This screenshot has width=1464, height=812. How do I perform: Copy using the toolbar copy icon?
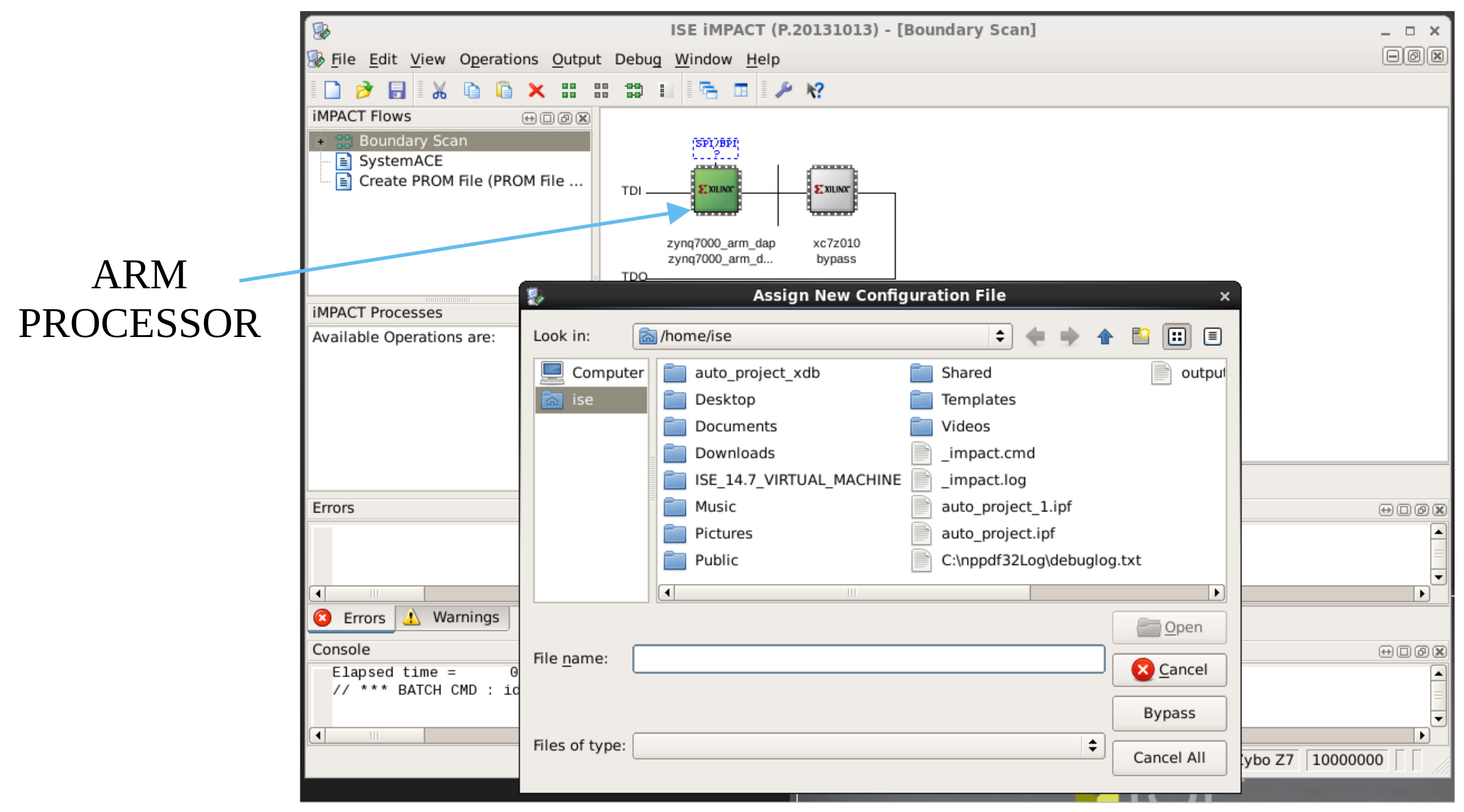click(471, 90)
